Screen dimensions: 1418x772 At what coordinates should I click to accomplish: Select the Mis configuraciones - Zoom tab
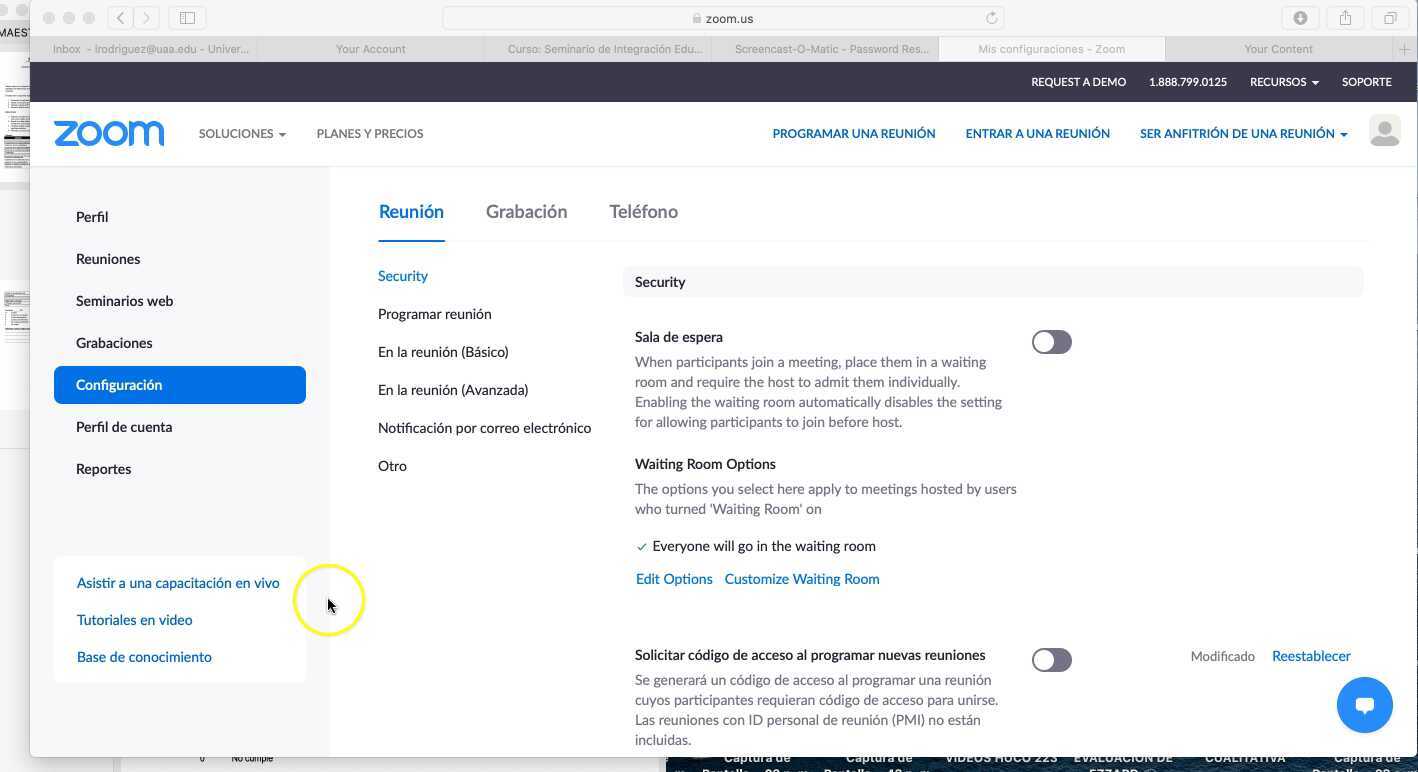[1052, 49]
